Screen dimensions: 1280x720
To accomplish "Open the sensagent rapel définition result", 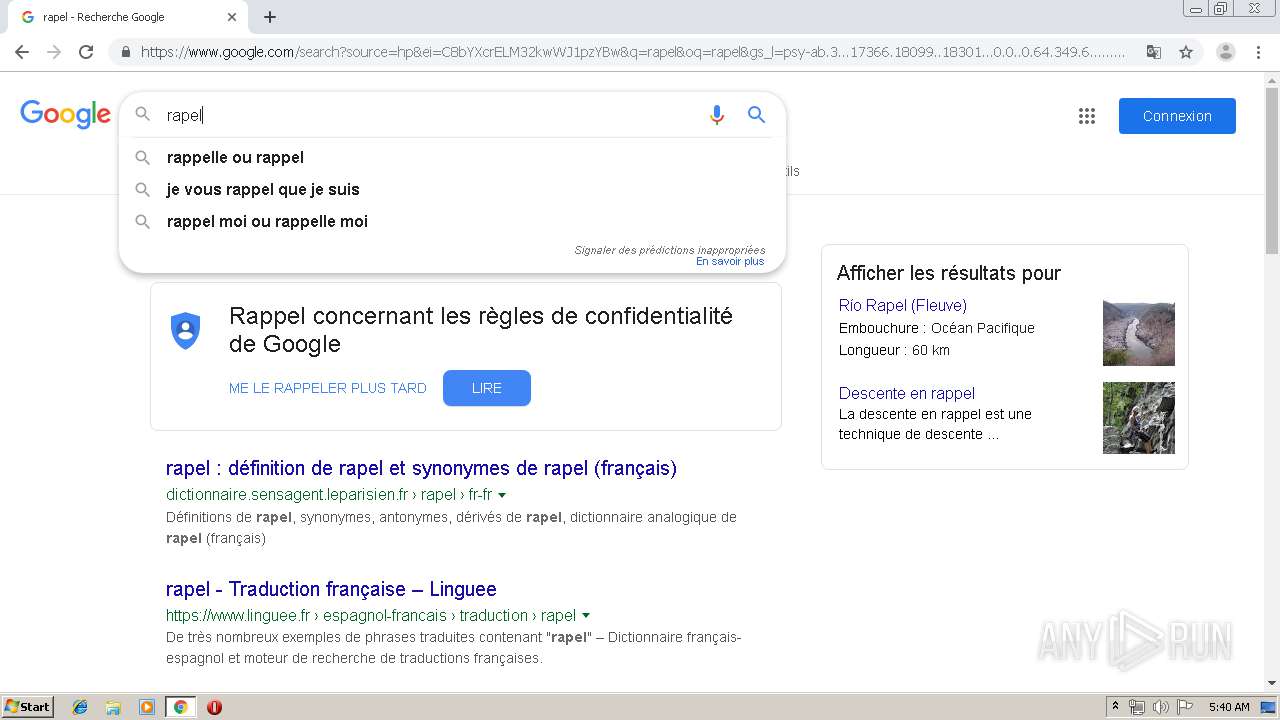I will tap(421, 468).
